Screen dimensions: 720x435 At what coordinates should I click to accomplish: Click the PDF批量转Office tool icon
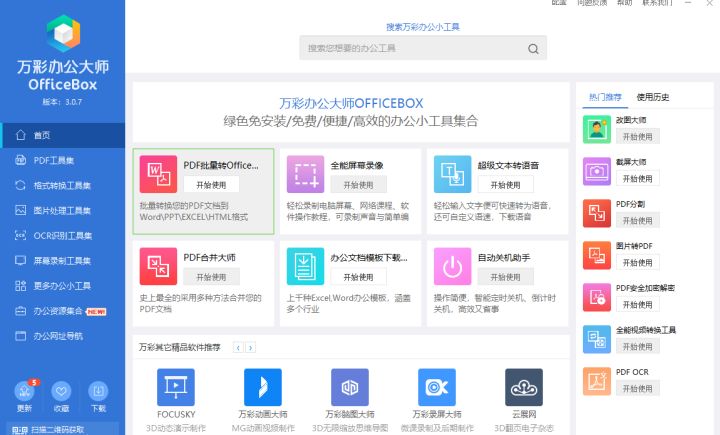(x=158, y=174)
